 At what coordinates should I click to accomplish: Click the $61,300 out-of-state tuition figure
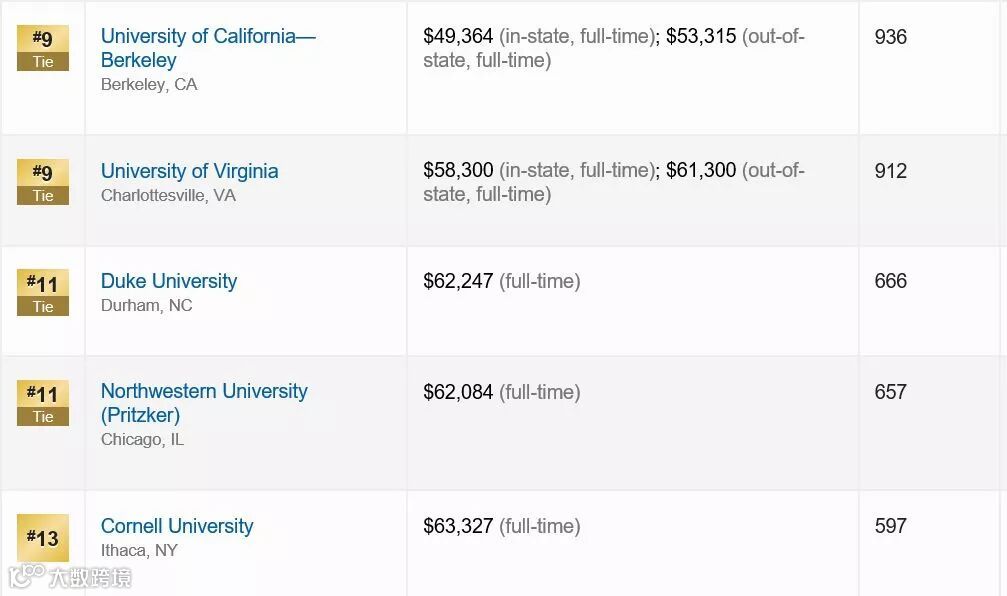point(701,171)
